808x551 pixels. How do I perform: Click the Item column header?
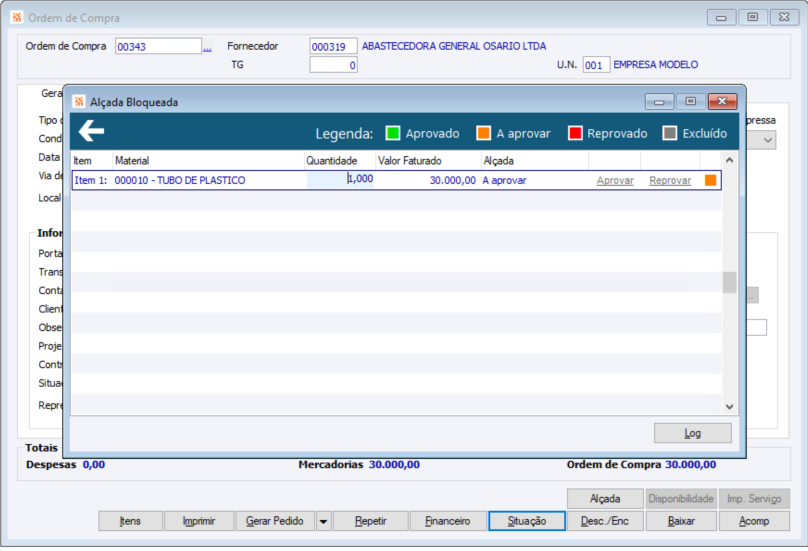pyautogui.click(x=92, y=160)
